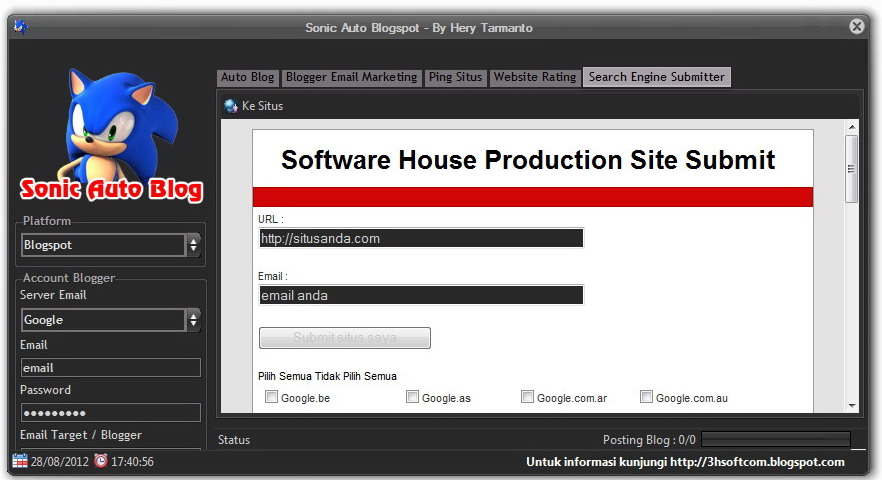This screenshot has width=882, height=480.
Task: Click the calendar icon beside the date
Action: (x=20, y=461)
